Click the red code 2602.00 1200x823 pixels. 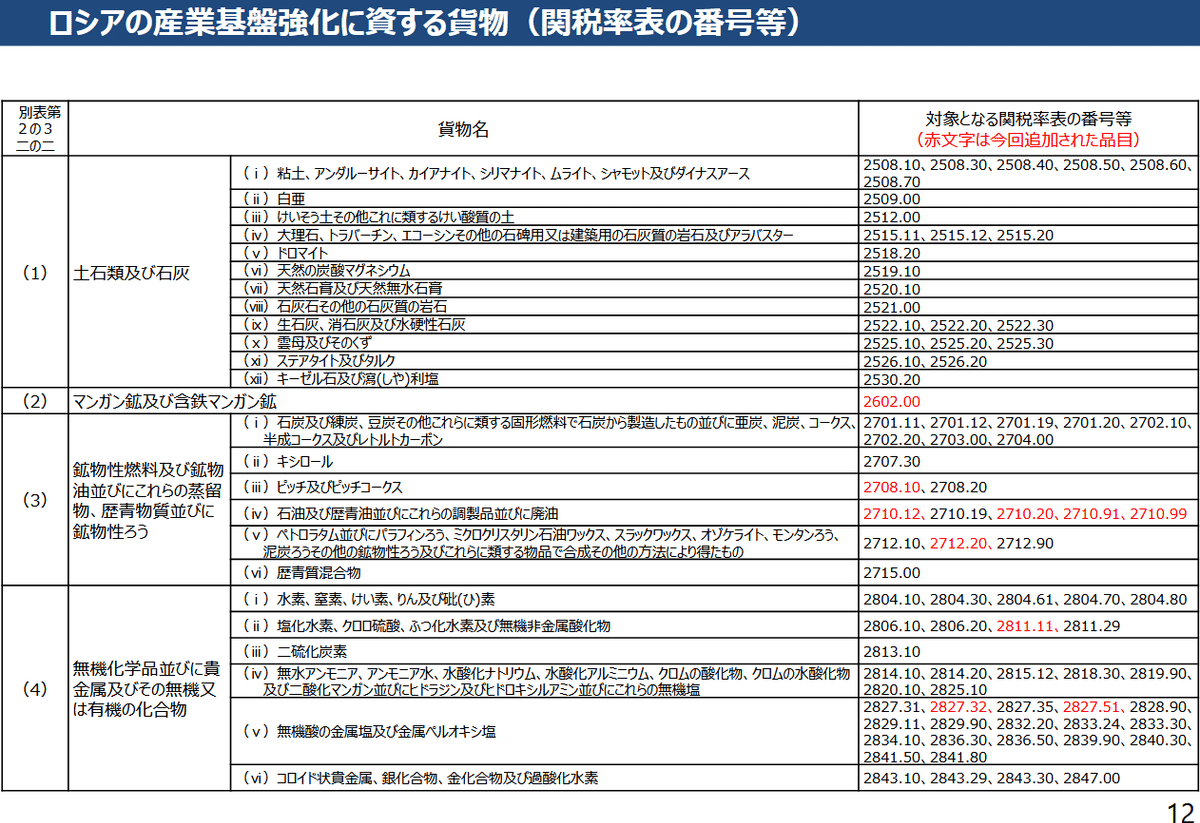[891, 402]
